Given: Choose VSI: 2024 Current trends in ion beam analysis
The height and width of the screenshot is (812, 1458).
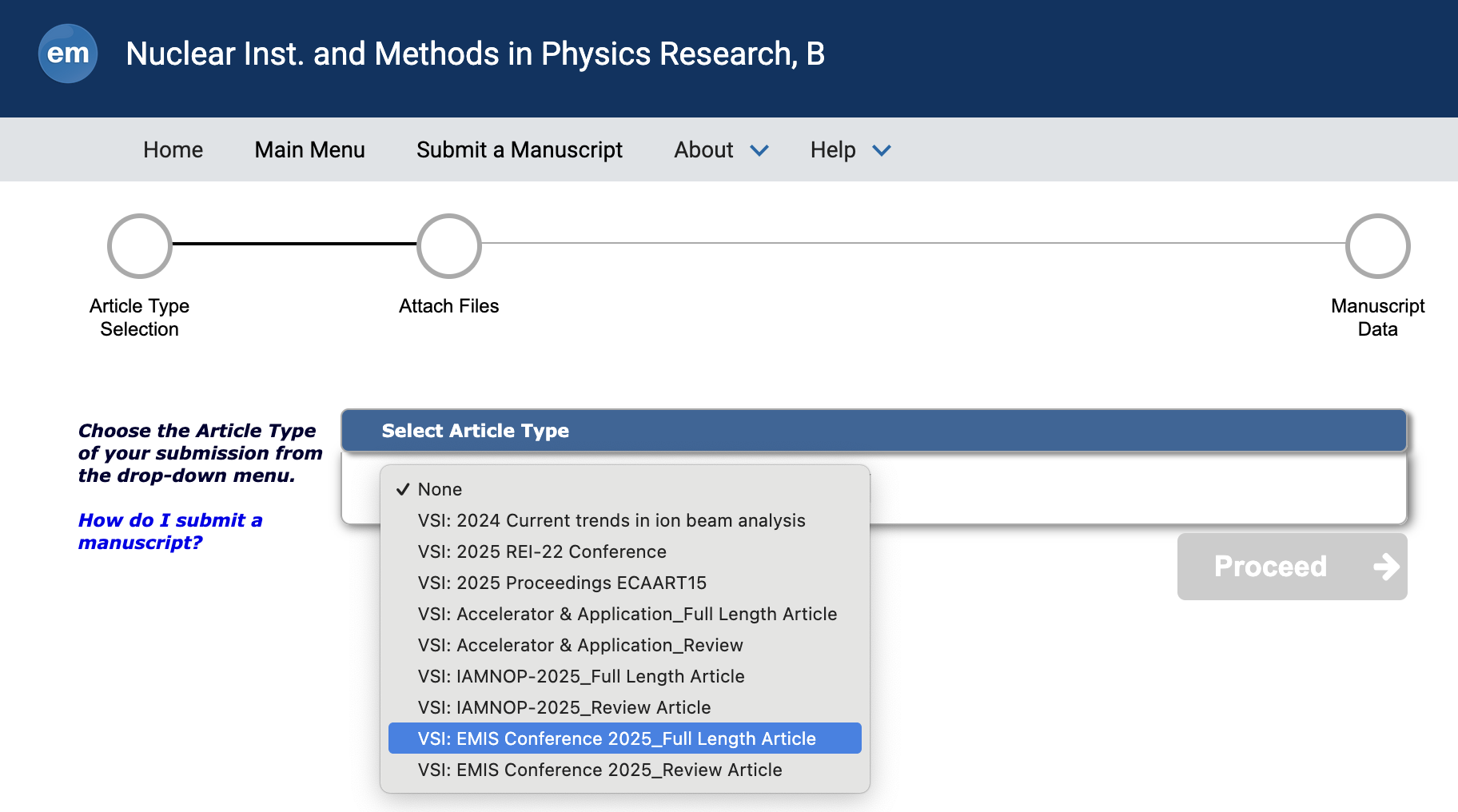Looking at the screenshot, I should [x=611, y=520].
